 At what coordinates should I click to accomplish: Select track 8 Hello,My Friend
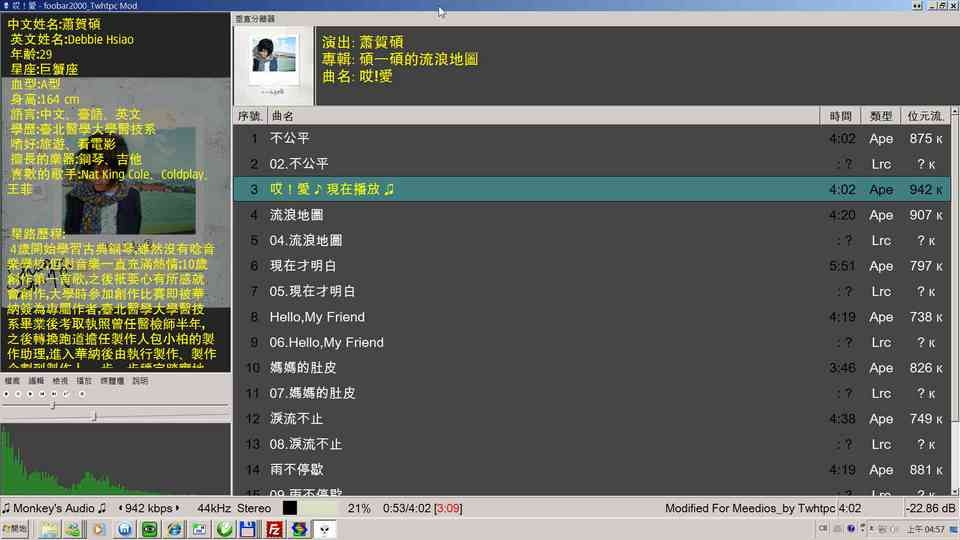point(591,317)
